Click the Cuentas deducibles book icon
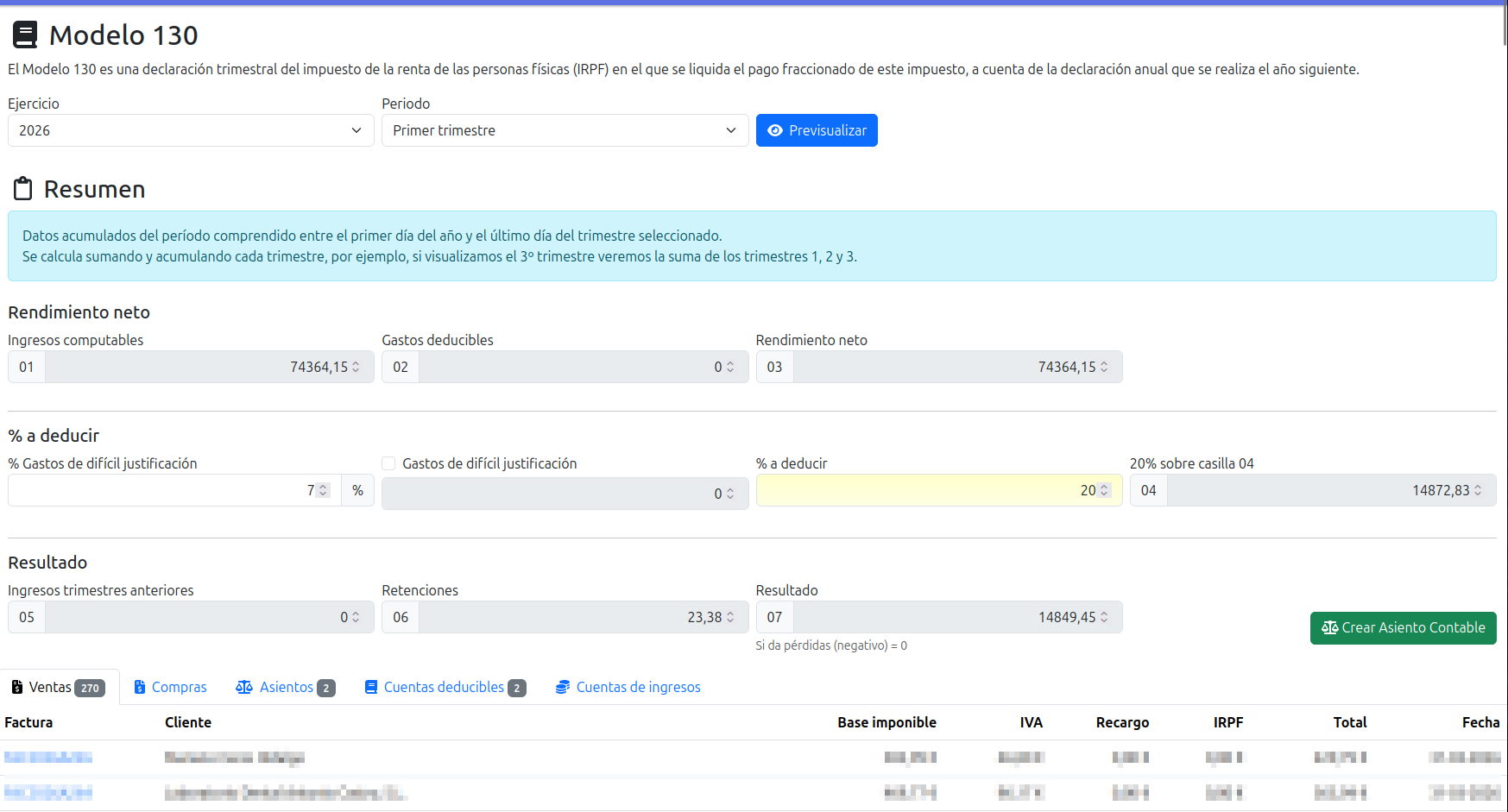Image resolution: width=1508 pixels, height=812 pixels. tap(371, 687)
